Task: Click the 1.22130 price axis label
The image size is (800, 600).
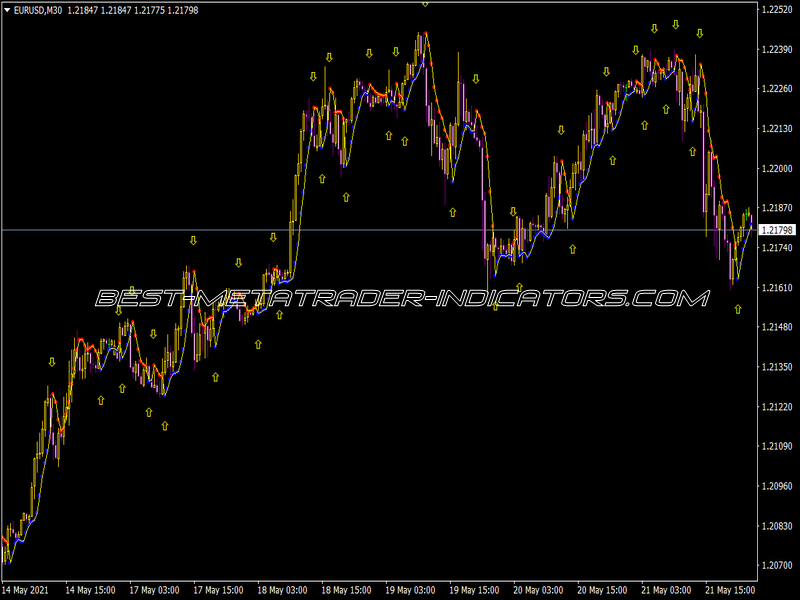Action: pyautogui.click(x=777, y=129)
